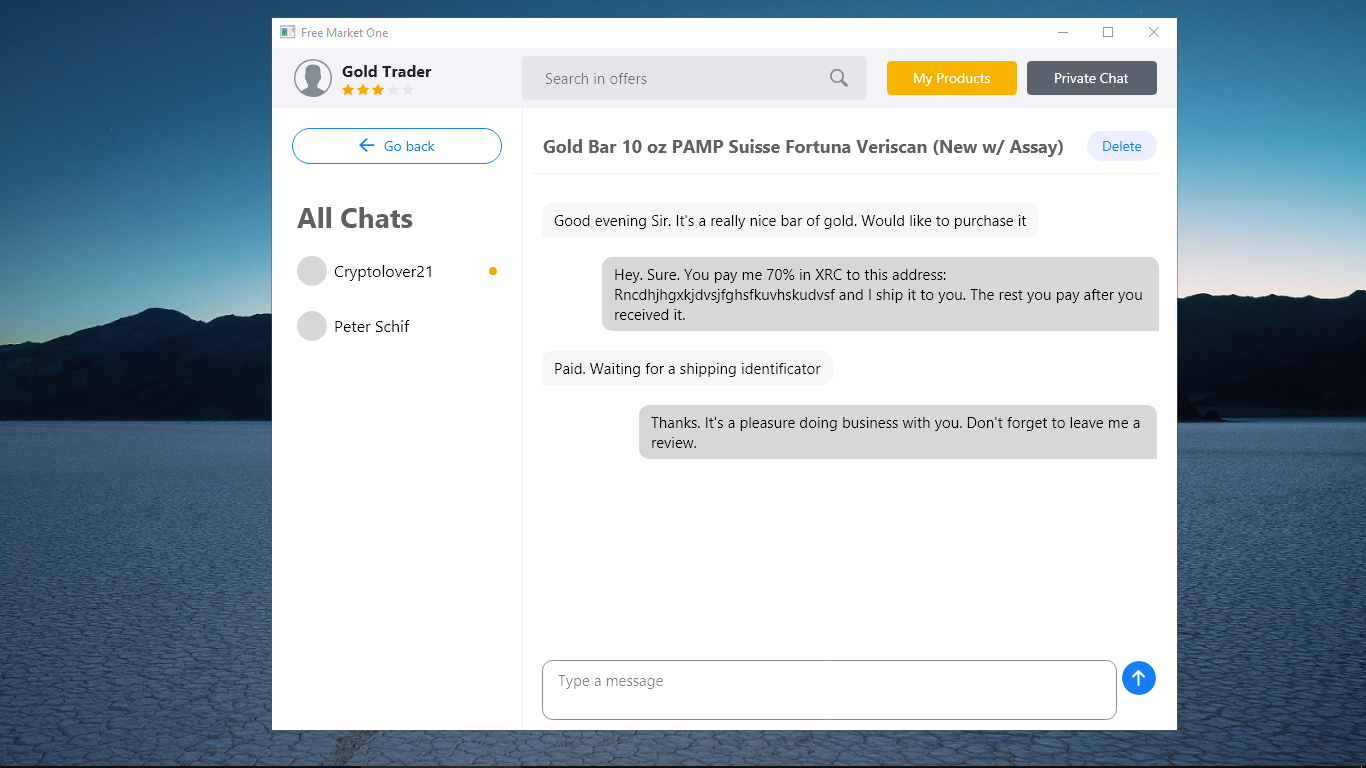
Task: Maximize the Free Market One window
Action: click(x=1108, y=32)
